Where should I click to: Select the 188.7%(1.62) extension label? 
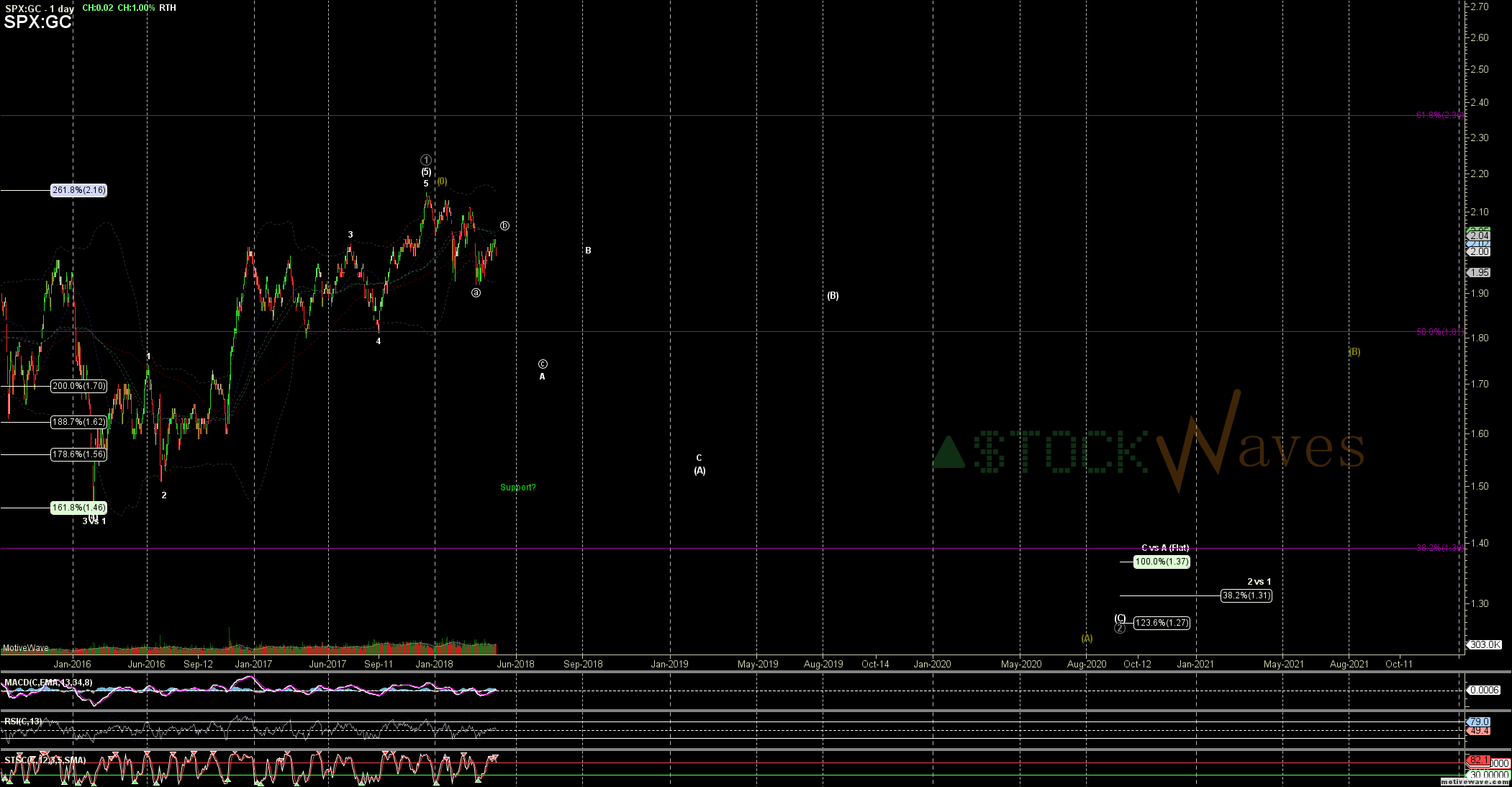click(x=79, y=422)
